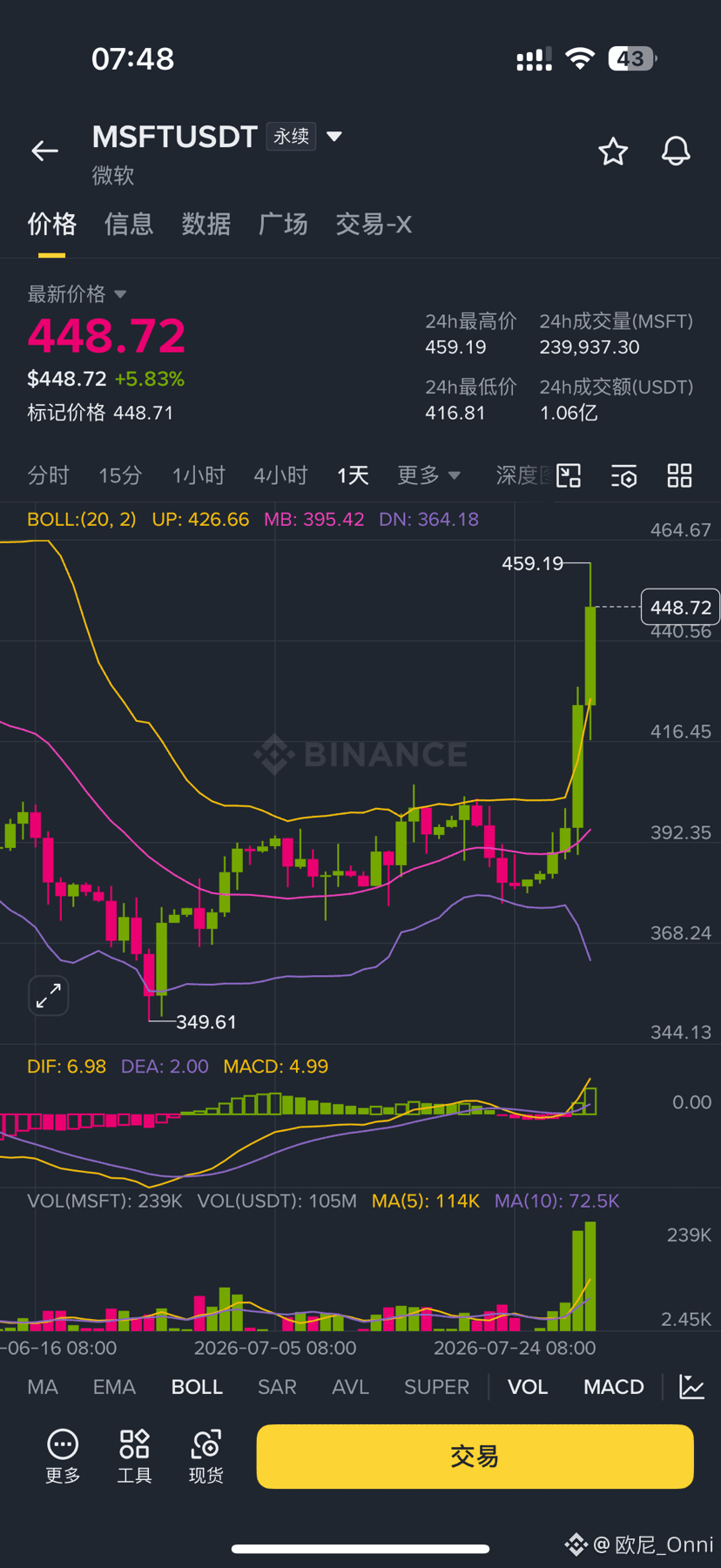Screen dimensions: 721x1568
Task: Tap the MA(5): 114K volume legend
Action: 426,1201
